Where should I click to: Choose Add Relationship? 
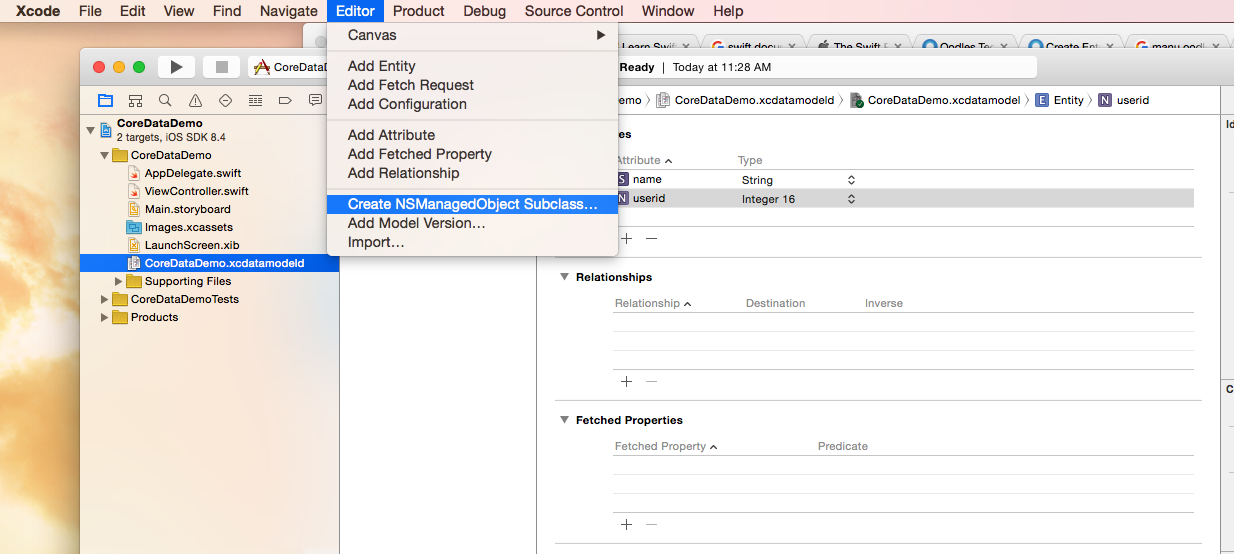coord(473,173)
